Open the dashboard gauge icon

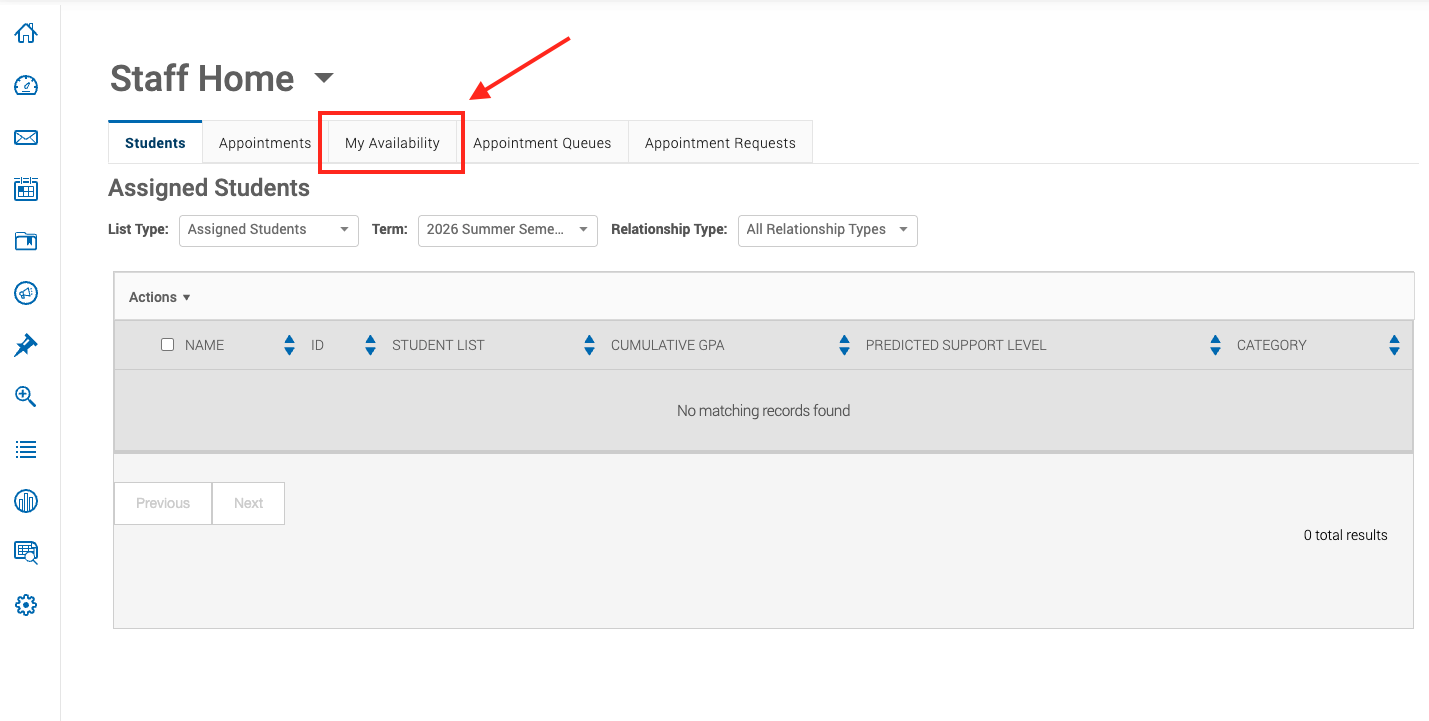pyautogui.click(x=26, y=85)
